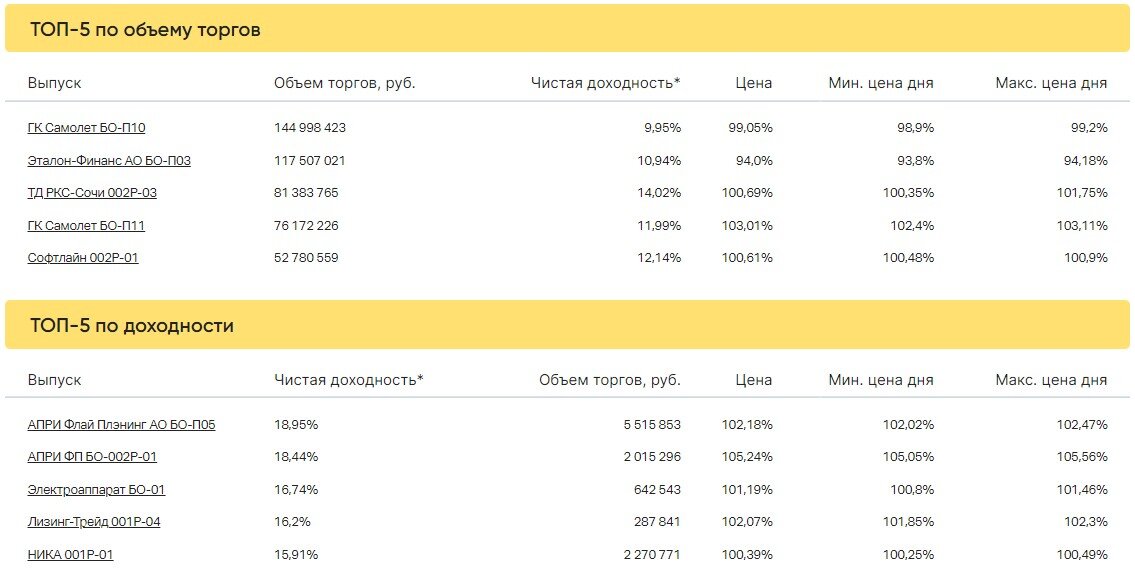Image resolution: width=1135 pixels, height=582 pixels.
Task: Click the Цена column header in the yield table
Action: pos(754,380)
